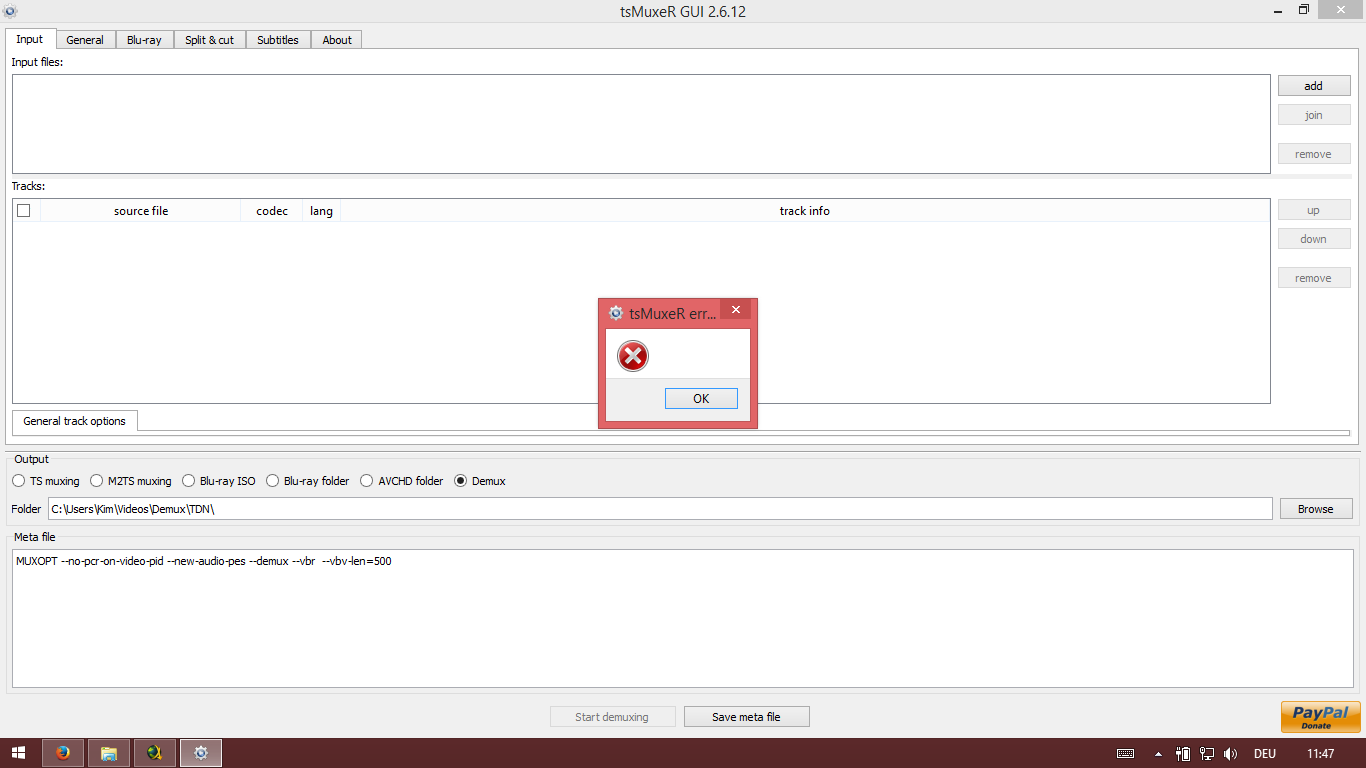
Task: Select Blu-ray folder output option
Action: point(308,481)
